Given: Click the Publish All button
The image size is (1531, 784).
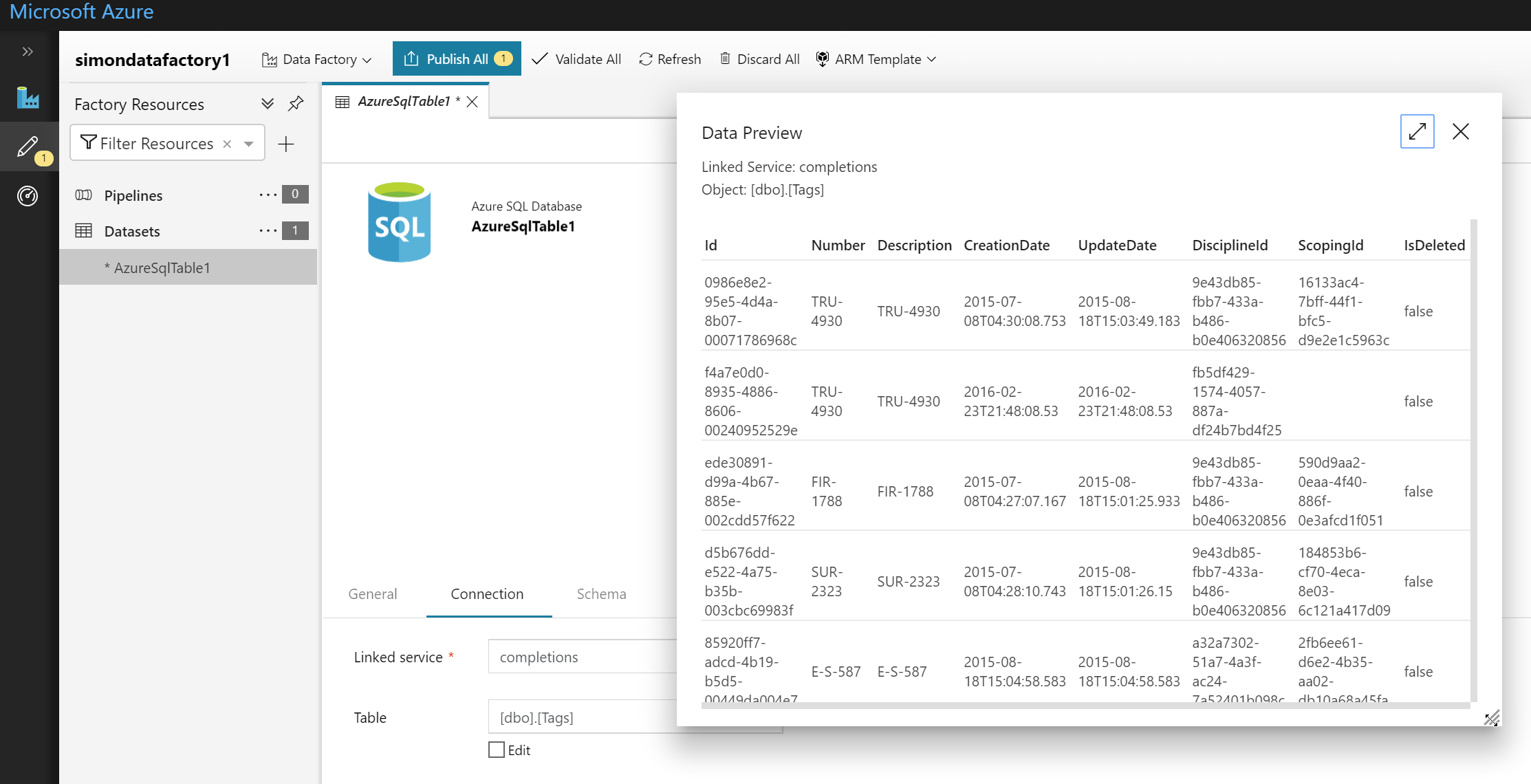Looking at the screenshot, I should coord(457,58).
